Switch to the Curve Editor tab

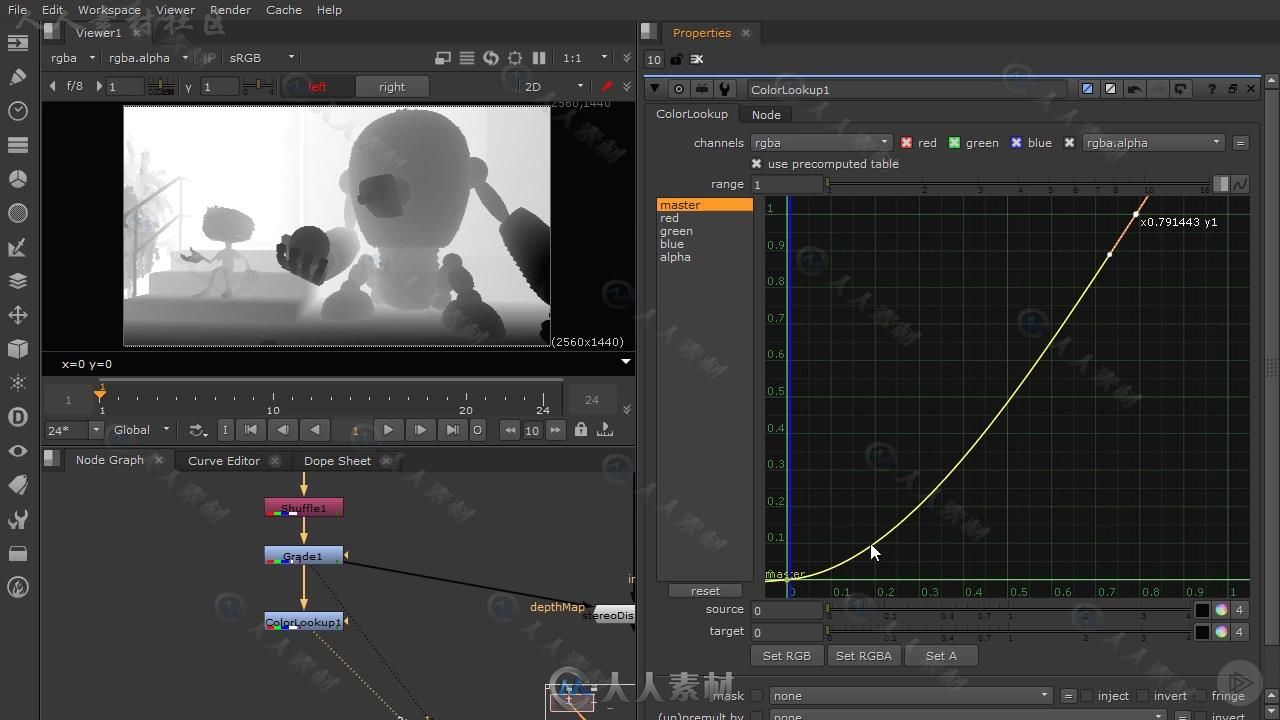[x=224, y=461]
